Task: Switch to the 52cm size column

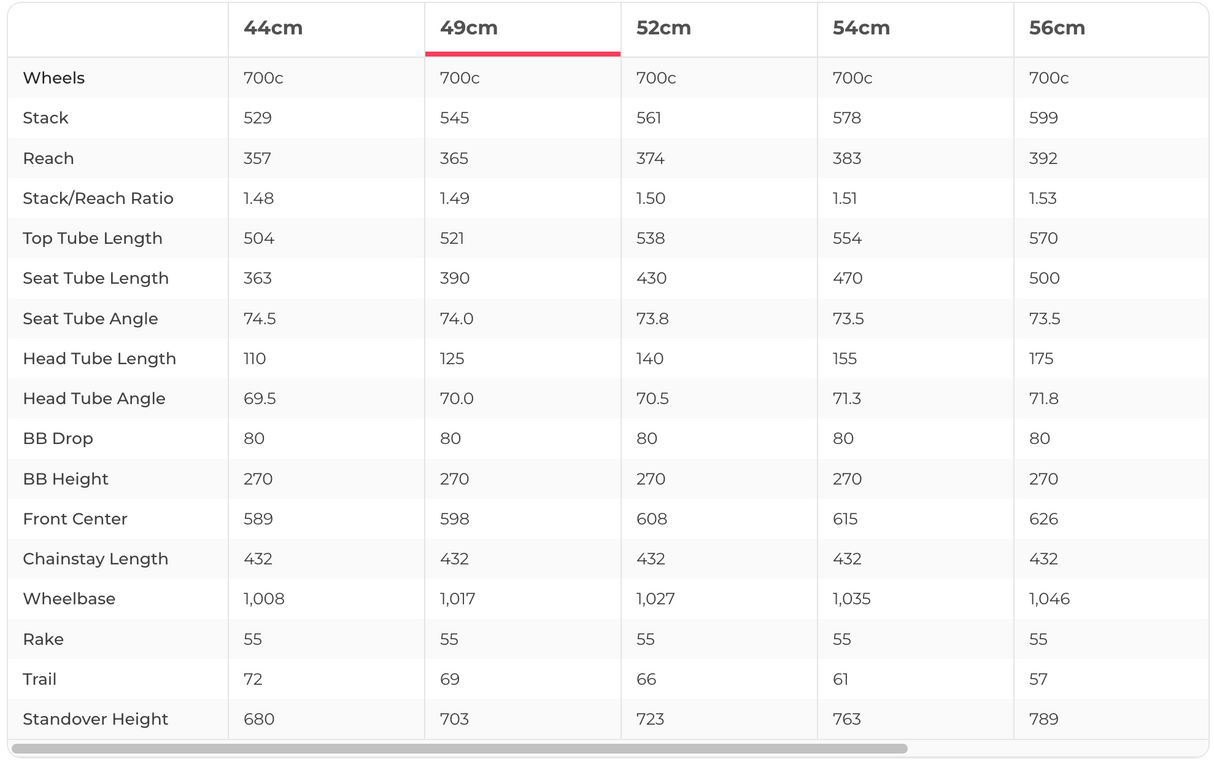Action: pyautogui.click(x=664, y=28)
